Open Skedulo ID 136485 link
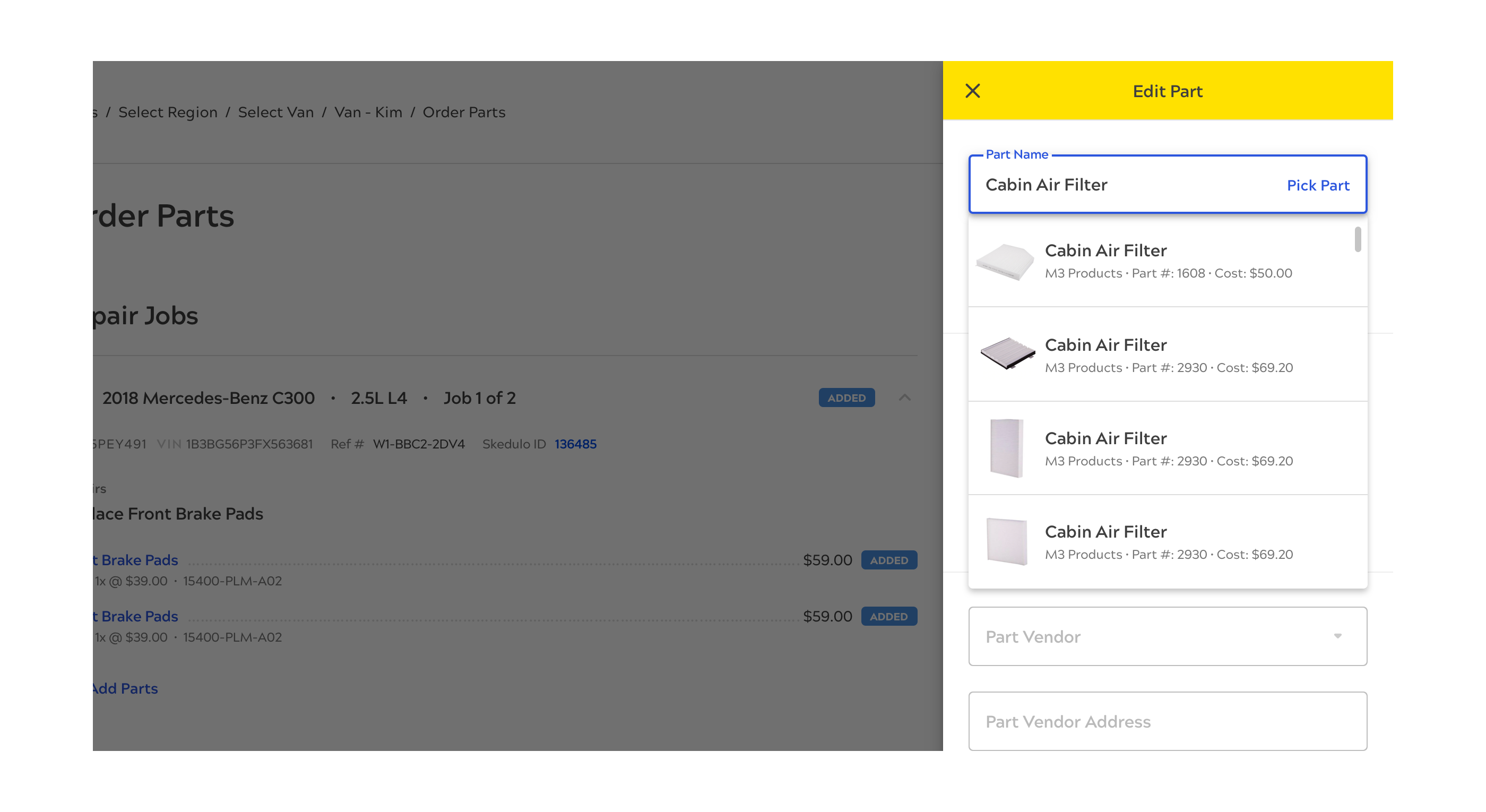The image size is (1486, 812). (575, 444)
